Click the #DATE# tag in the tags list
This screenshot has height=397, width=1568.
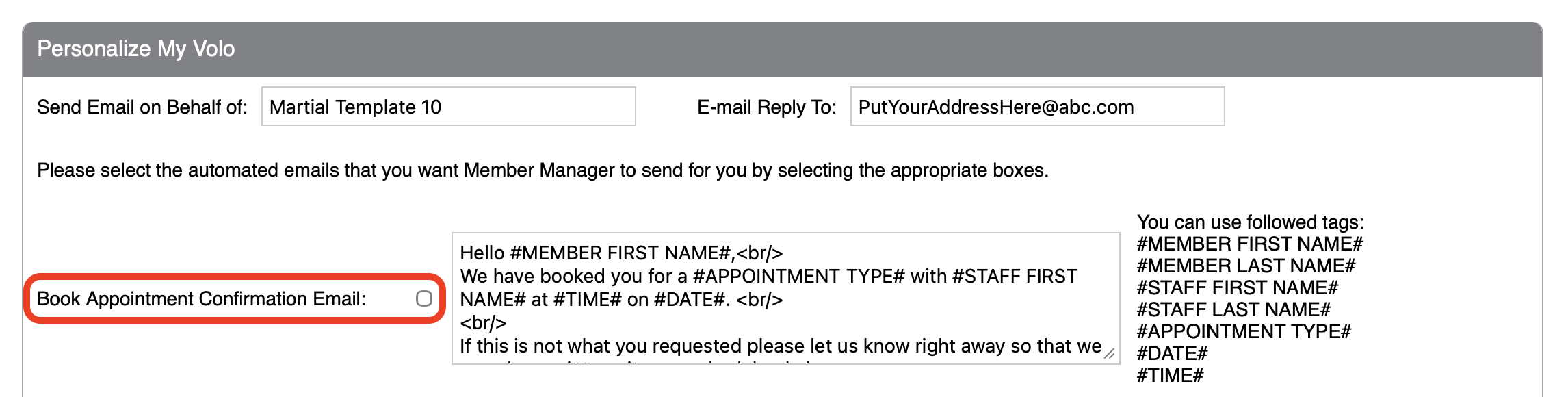point(1172,354)
